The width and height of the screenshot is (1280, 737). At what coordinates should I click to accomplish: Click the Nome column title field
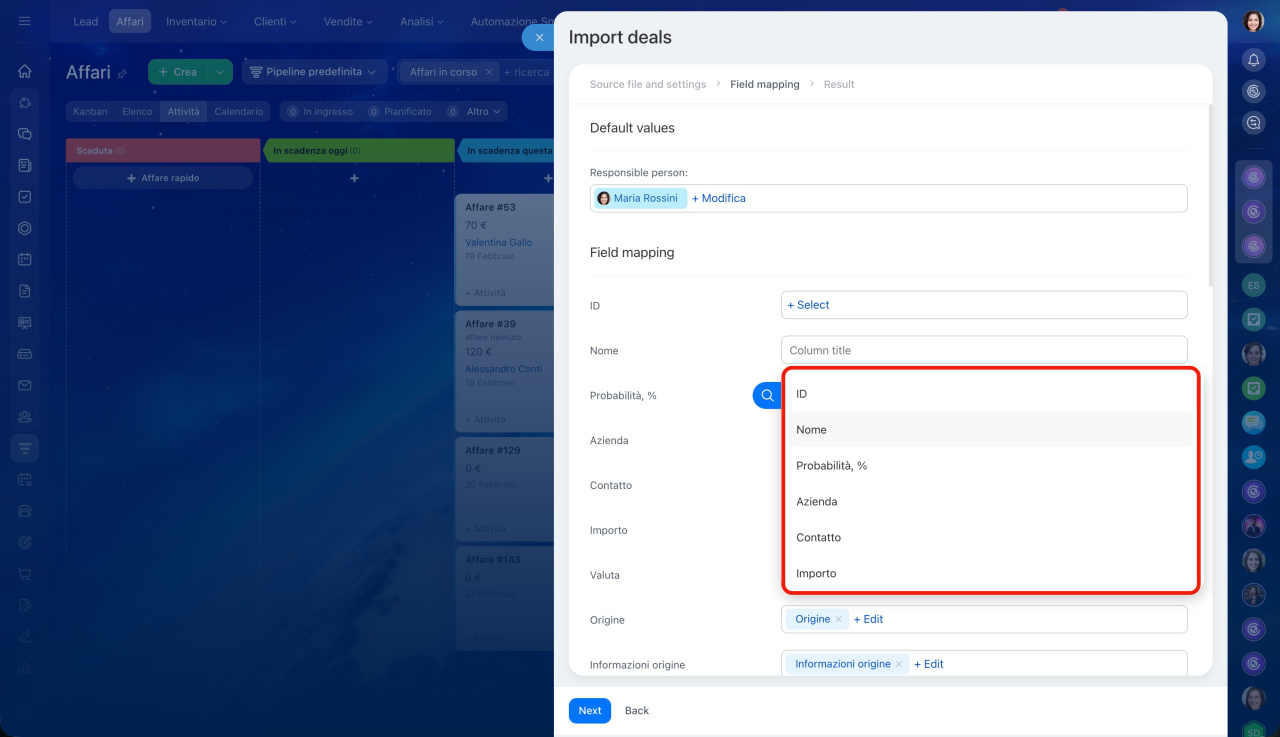tap(983, 351)
